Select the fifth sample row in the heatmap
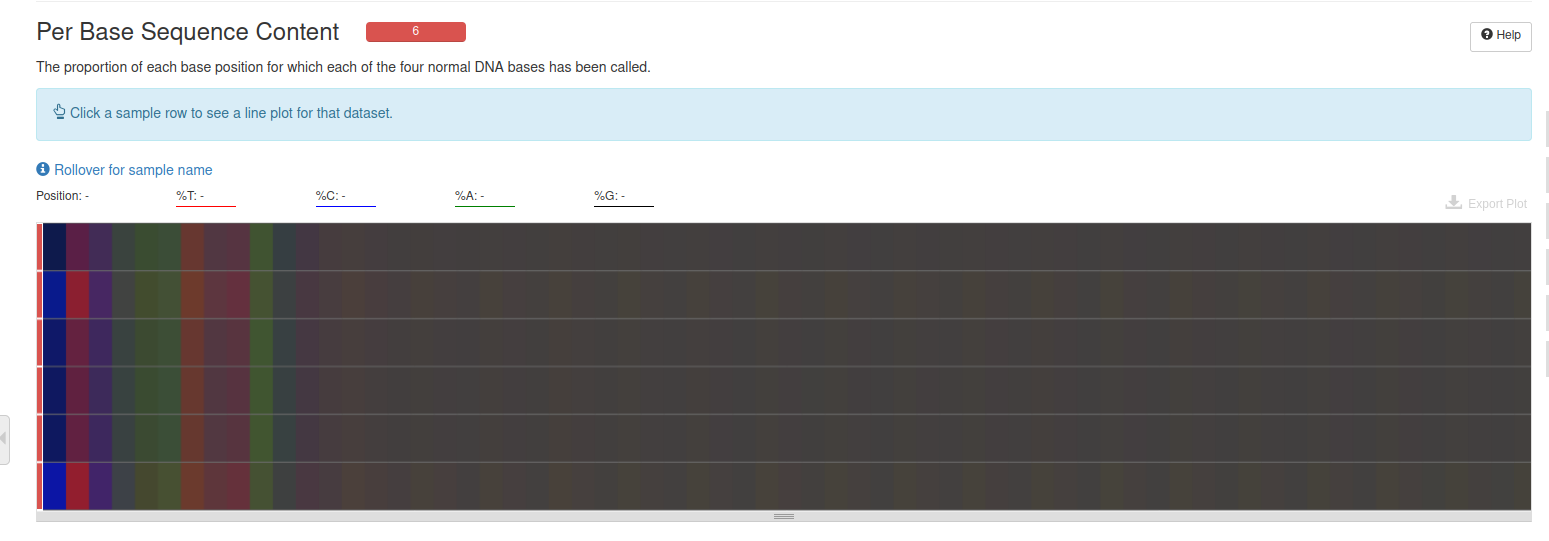Image resolution: width=1549 pixels, height=541 pixels. (784, 438)
